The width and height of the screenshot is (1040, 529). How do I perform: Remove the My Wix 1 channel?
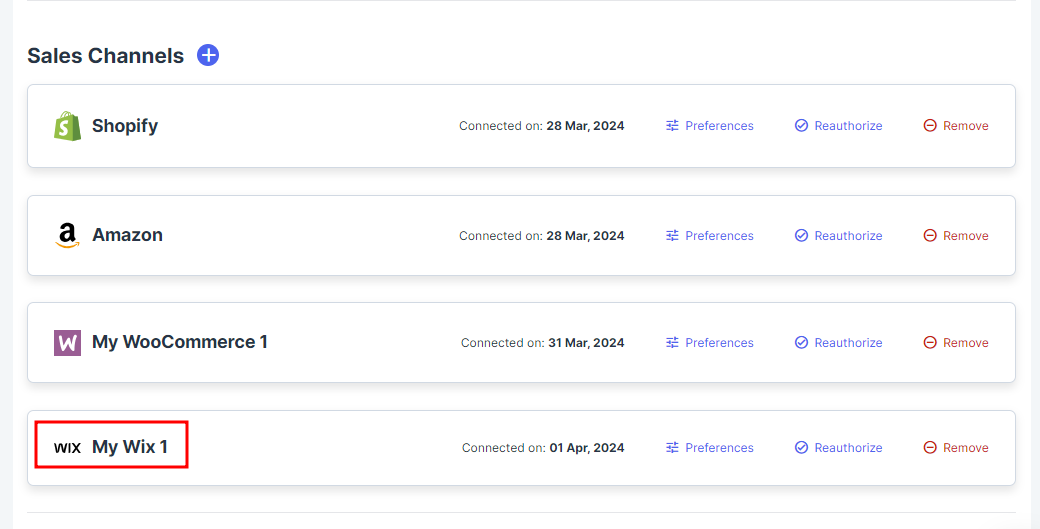tap(956, 448)
